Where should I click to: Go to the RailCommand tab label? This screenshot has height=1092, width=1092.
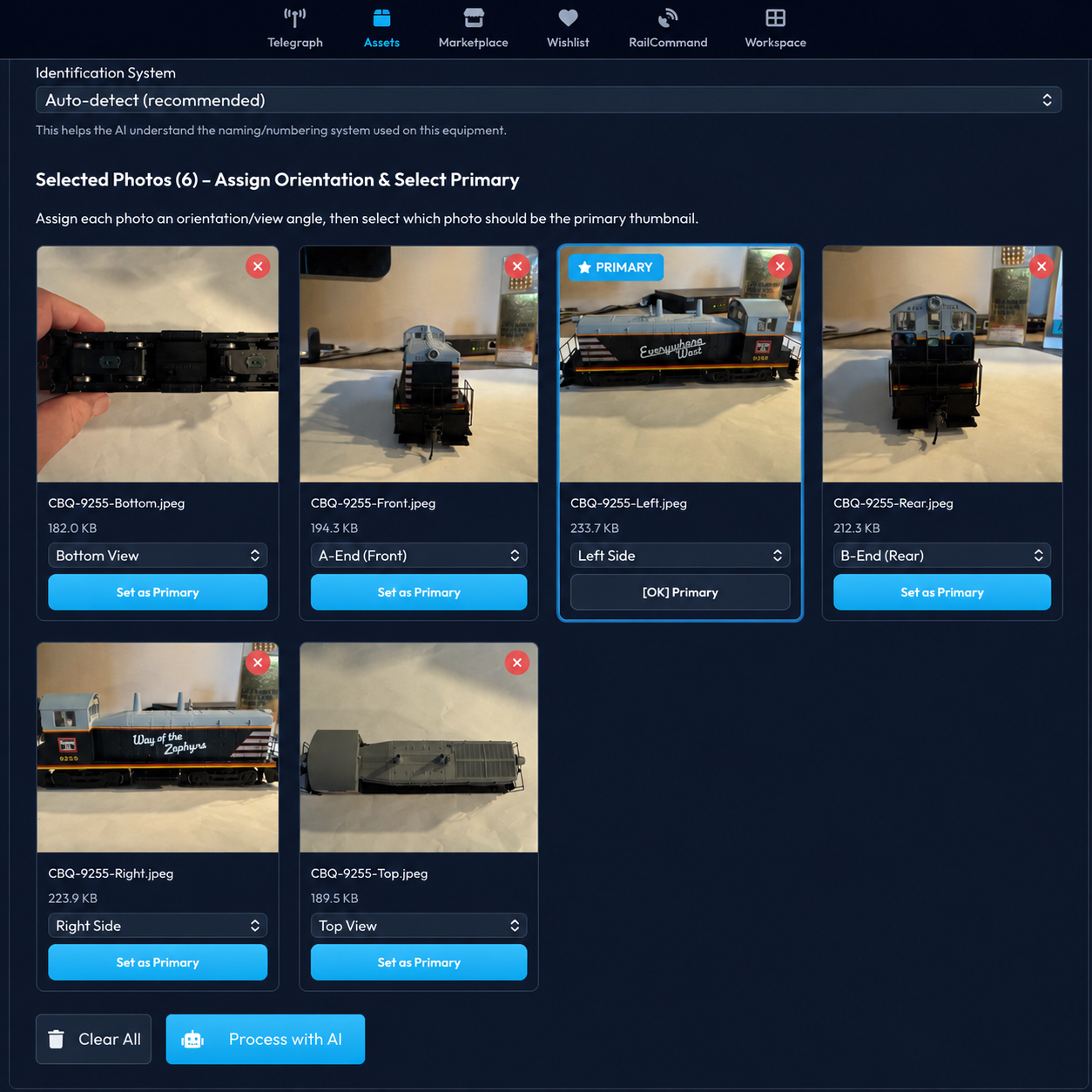[x=668, y=43]
